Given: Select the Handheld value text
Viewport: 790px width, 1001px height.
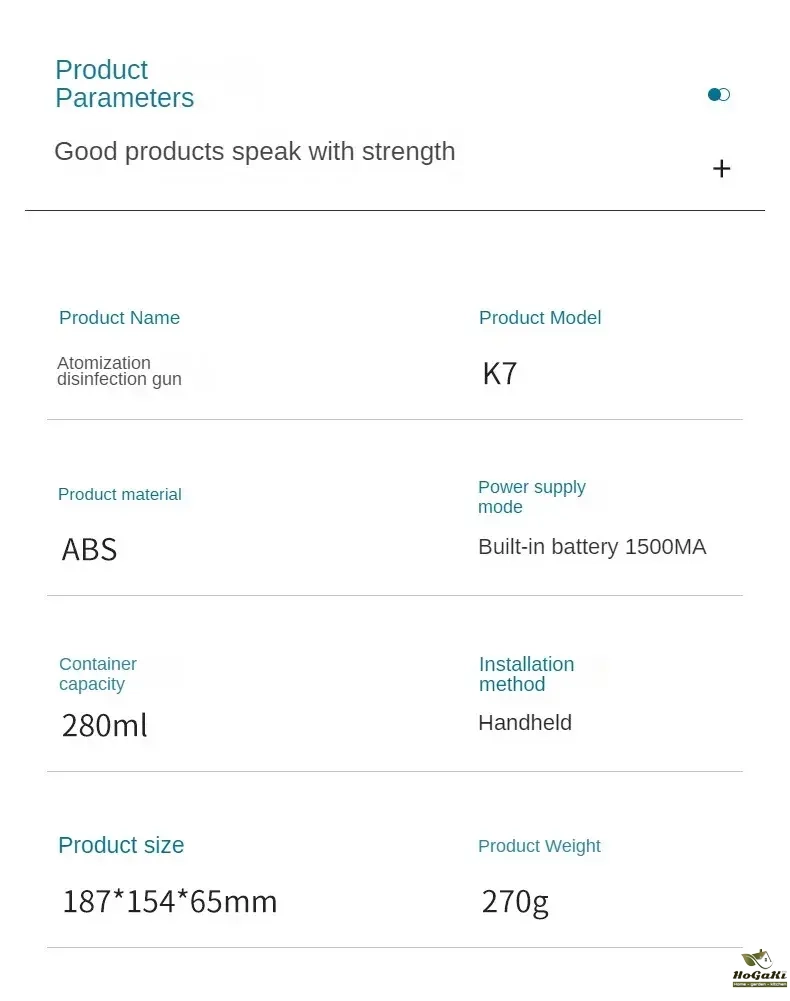Looking at the screenshot, I should click(x=525, y=723).
